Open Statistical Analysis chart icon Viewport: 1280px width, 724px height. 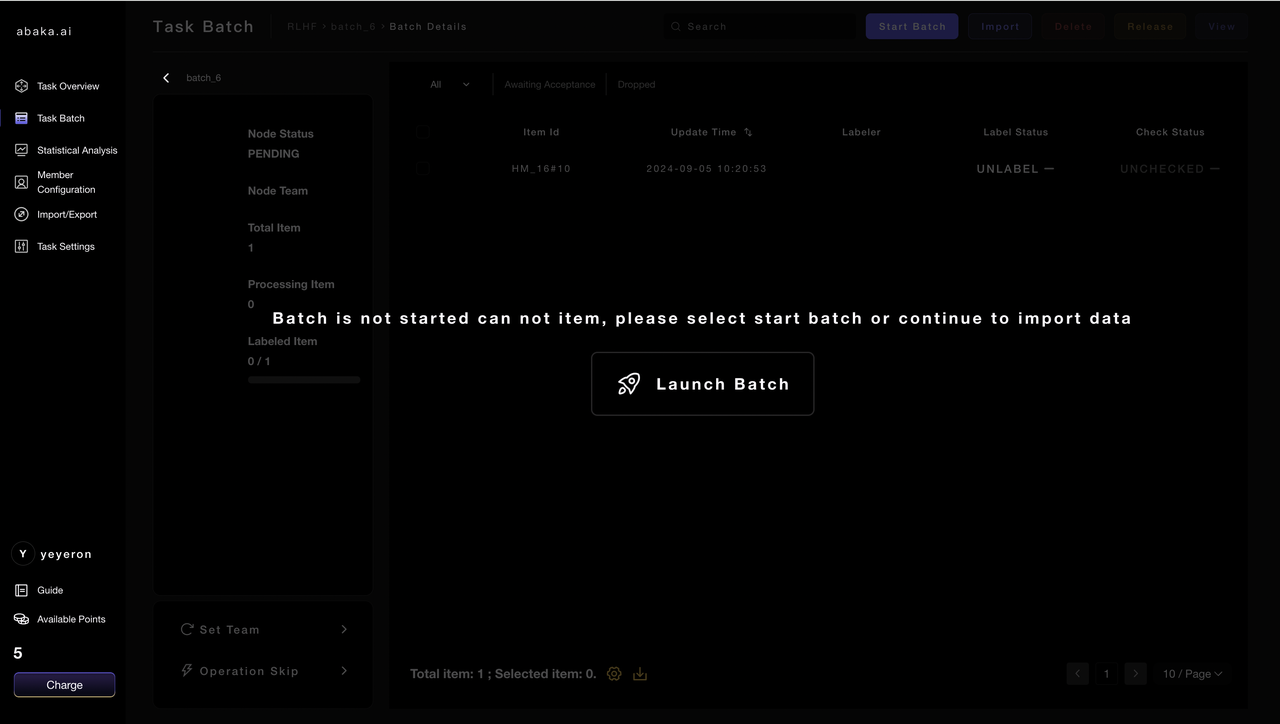point(21,150)
